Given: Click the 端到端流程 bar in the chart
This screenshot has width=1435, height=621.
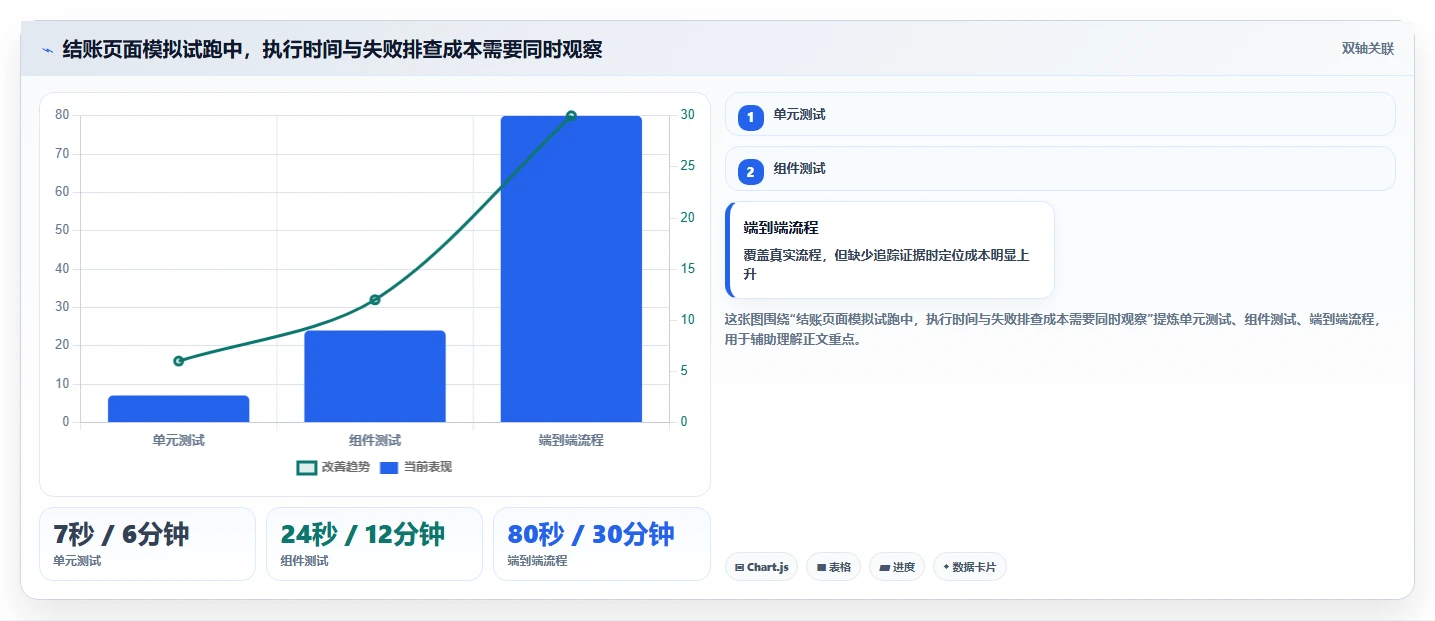Looking at the screenshot, I should tap(571, 269).
